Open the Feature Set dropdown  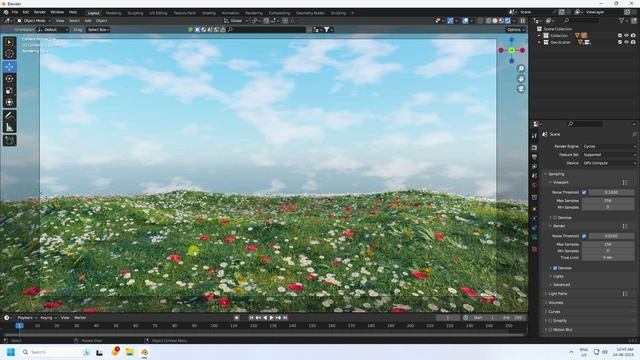pos(609,155)
